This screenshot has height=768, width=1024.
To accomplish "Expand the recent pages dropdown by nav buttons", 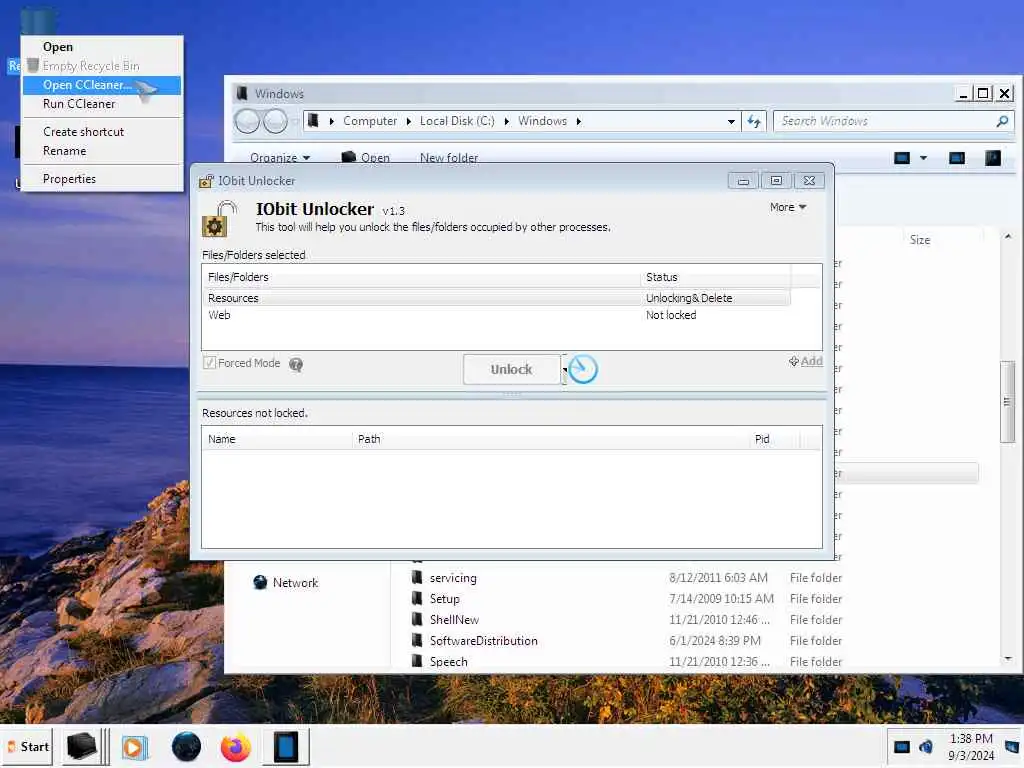I will click(295, 121).
